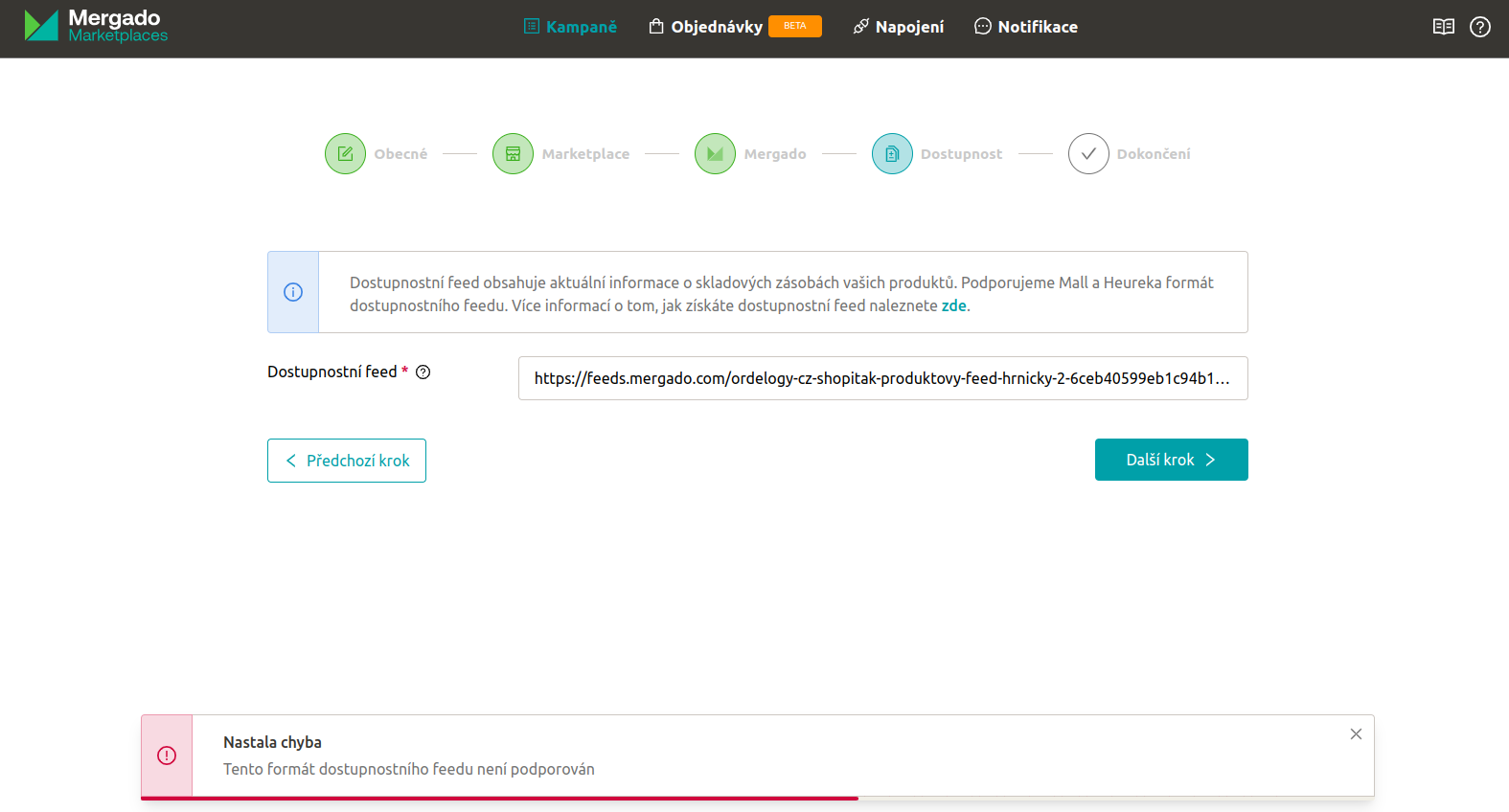Open the help question mark icon

[1479, 27]
